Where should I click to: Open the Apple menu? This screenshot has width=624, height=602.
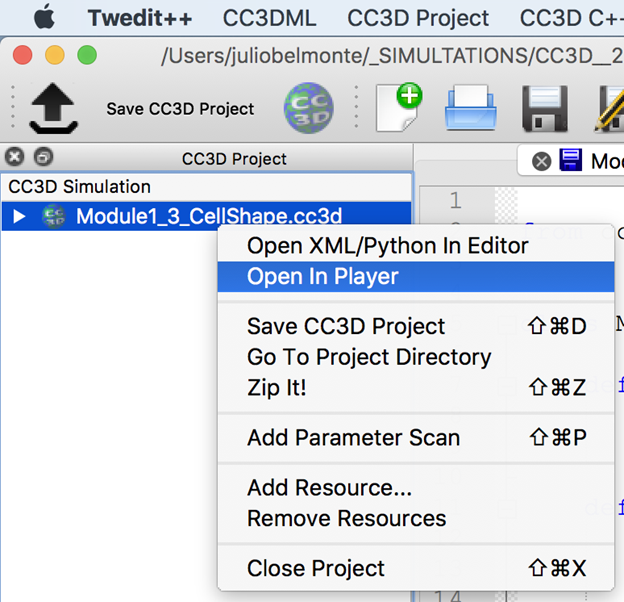coord(44,17)
